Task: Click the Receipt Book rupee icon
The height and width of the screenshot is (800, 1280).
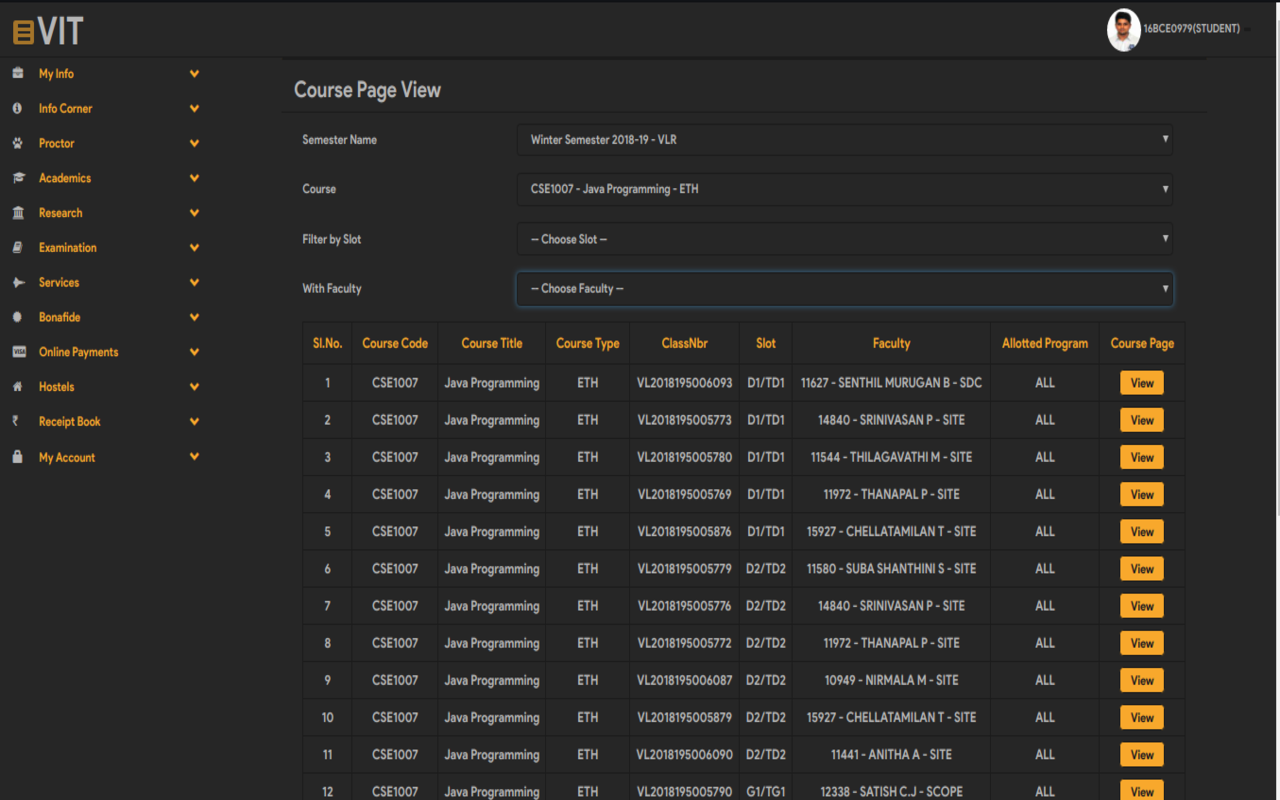Action: (15, 421)
